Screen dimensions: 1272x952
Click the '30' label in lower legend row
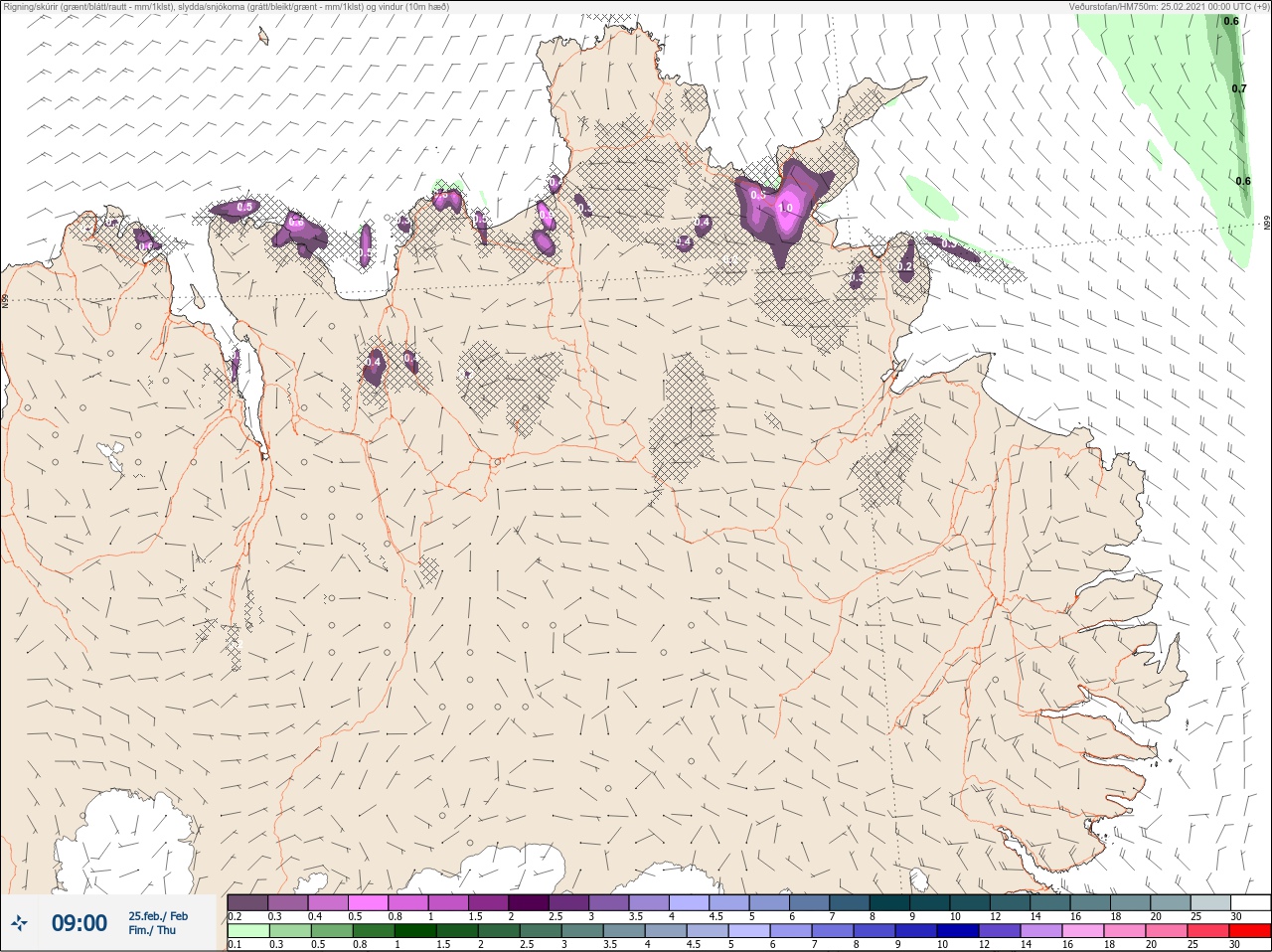point(1236,945)
